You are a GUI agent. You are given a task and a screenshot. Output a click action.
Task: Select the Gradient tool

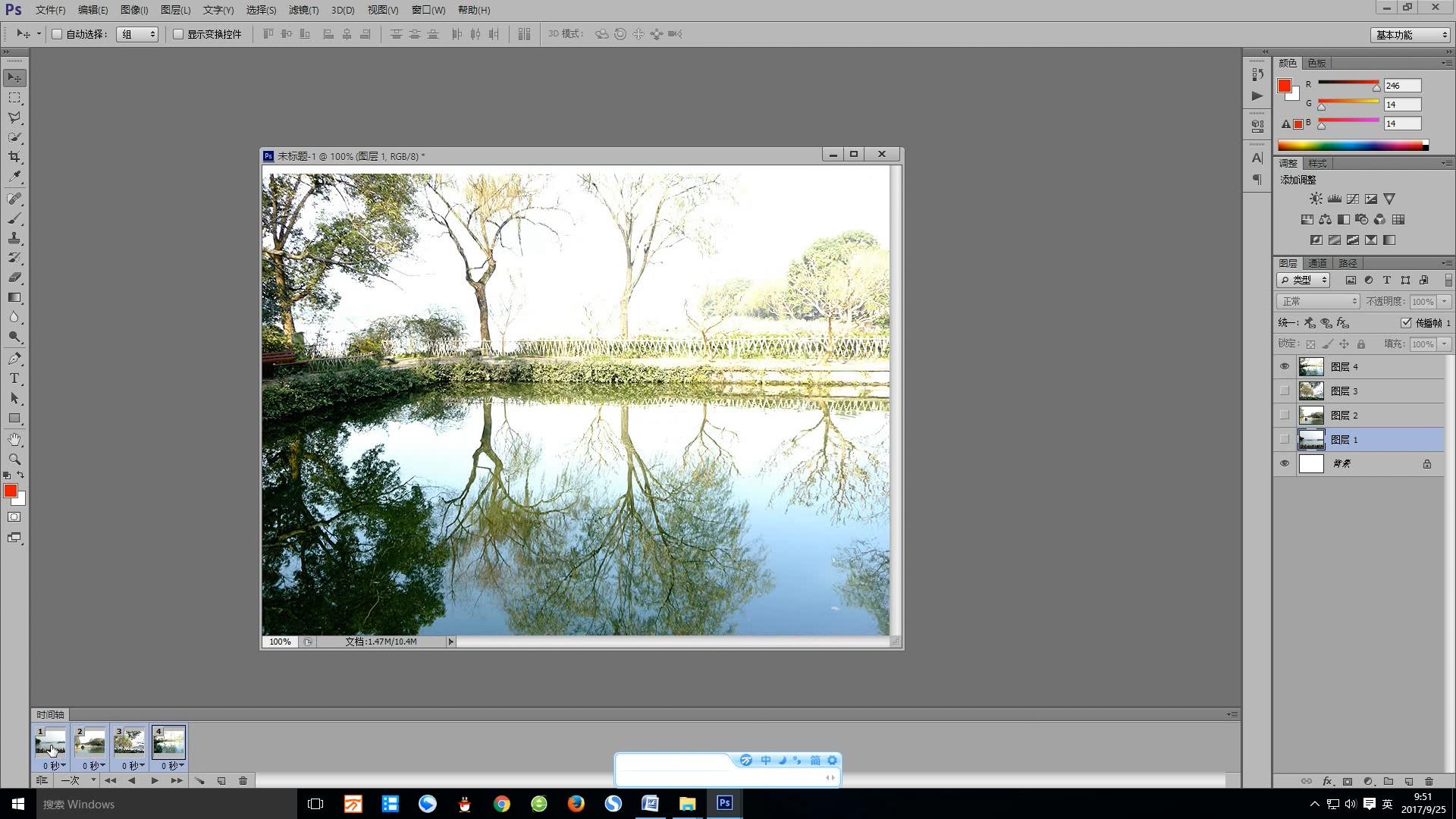(14, 297)
